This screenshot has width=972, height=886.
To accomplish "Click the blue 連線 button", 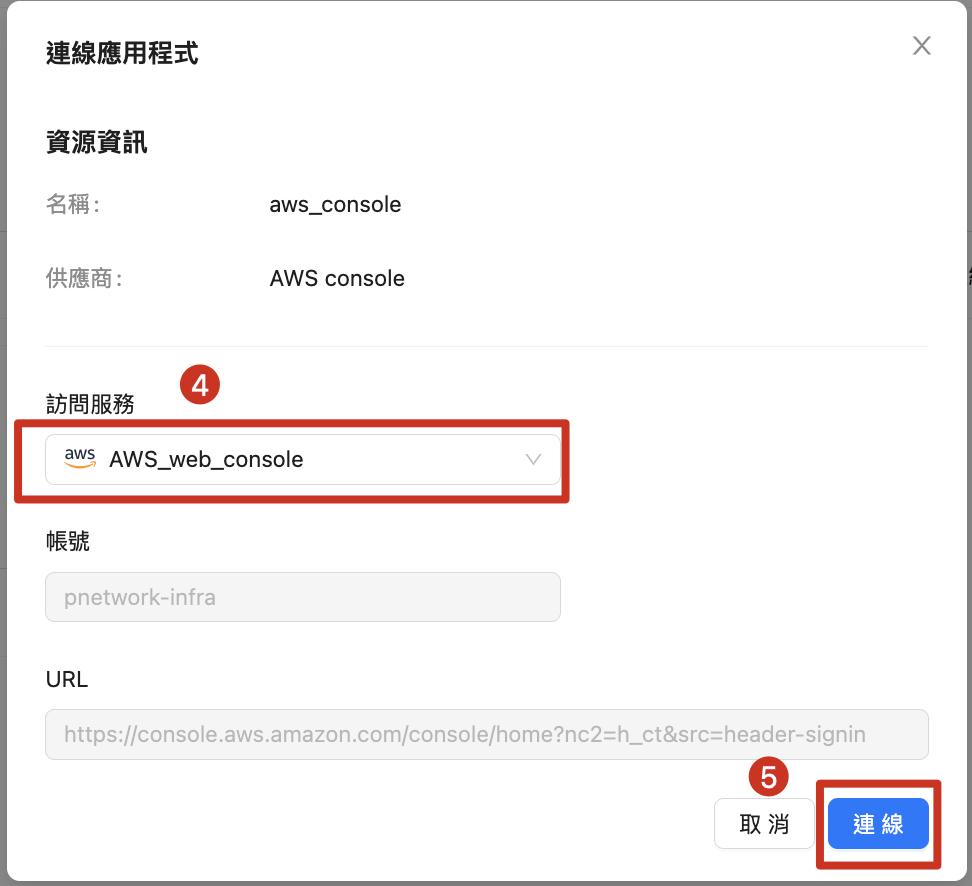I will pyautogui.click(x=878, y=824).
